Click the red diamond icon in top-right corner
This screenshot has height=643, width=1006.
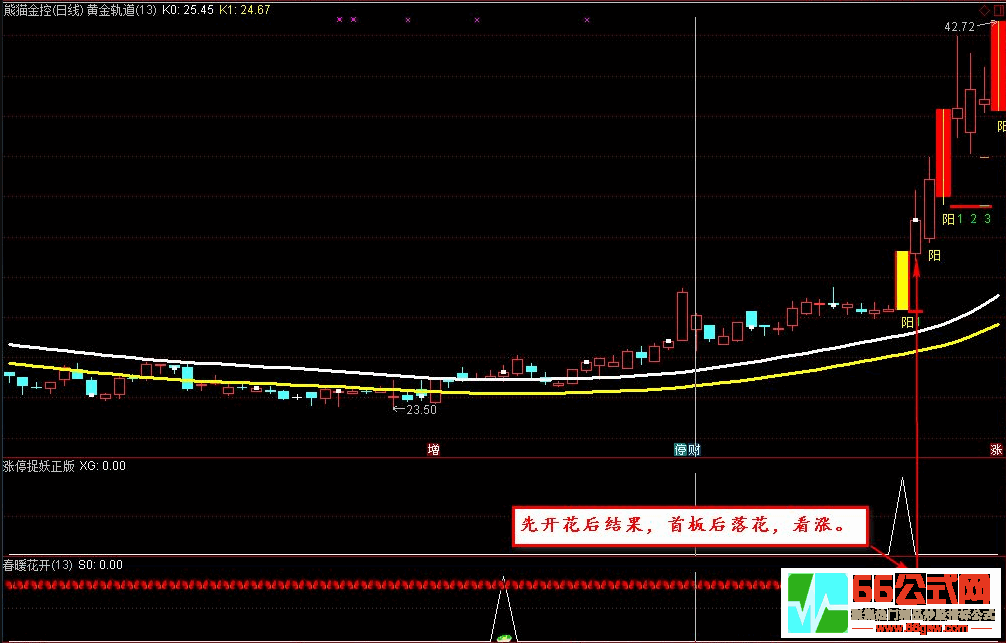984,10
